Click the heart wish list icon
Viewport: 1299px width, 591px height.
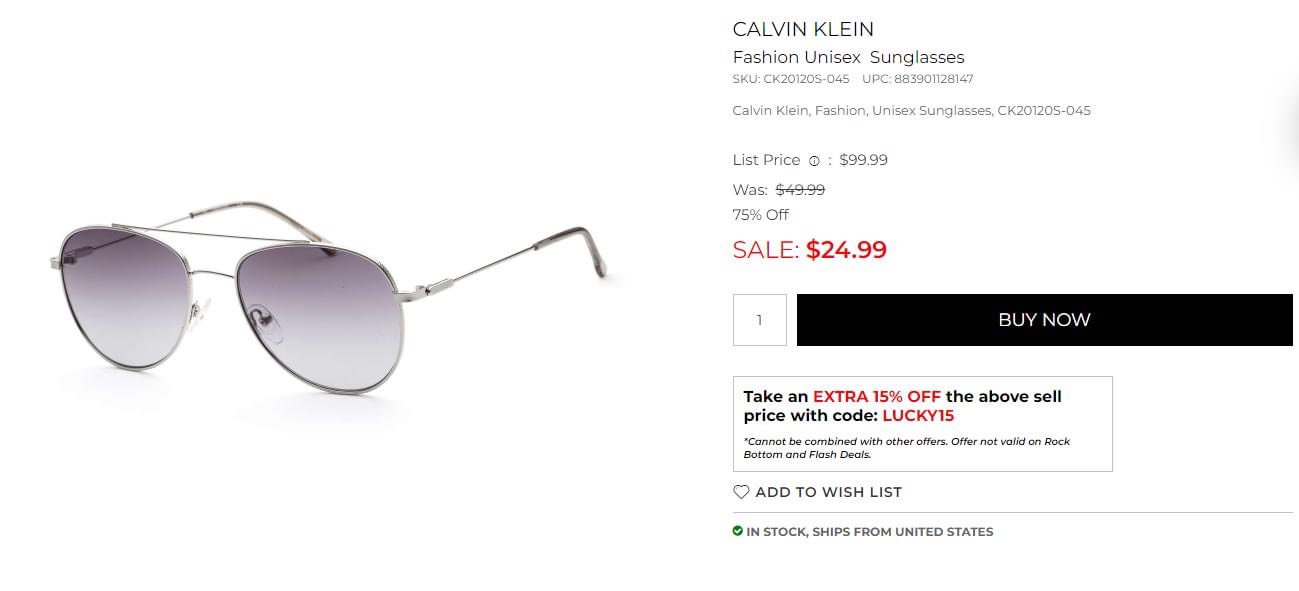pos(741,492)
